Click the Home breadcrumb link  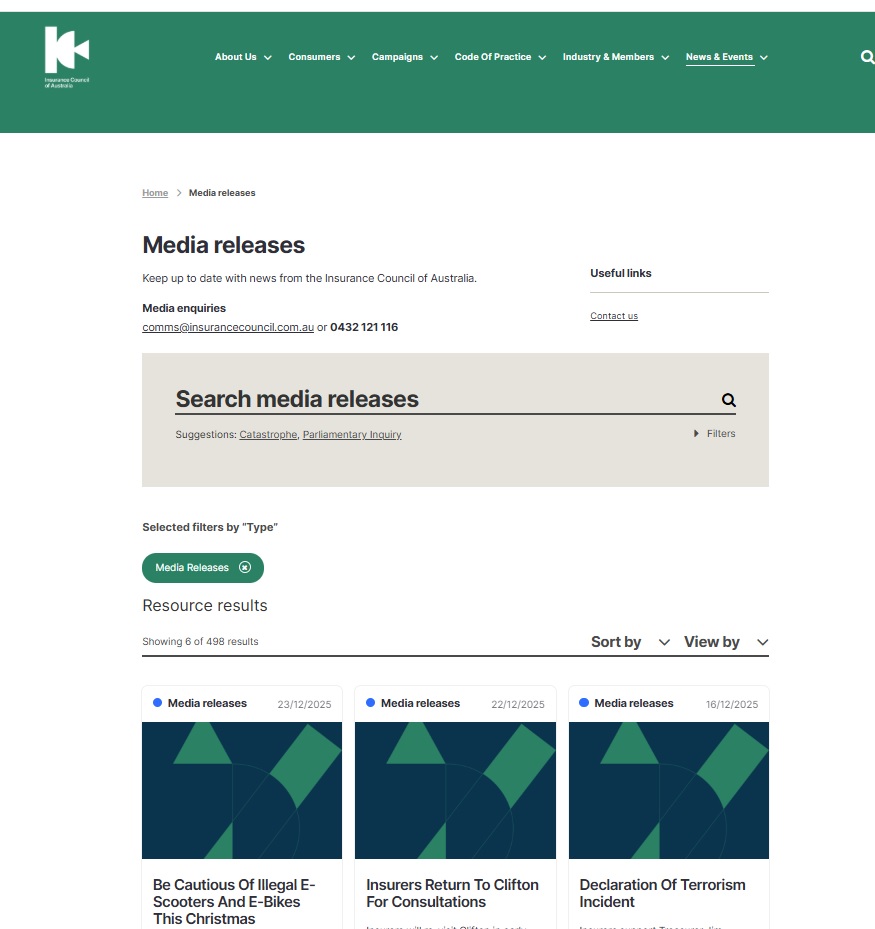(x=155, y=193)
